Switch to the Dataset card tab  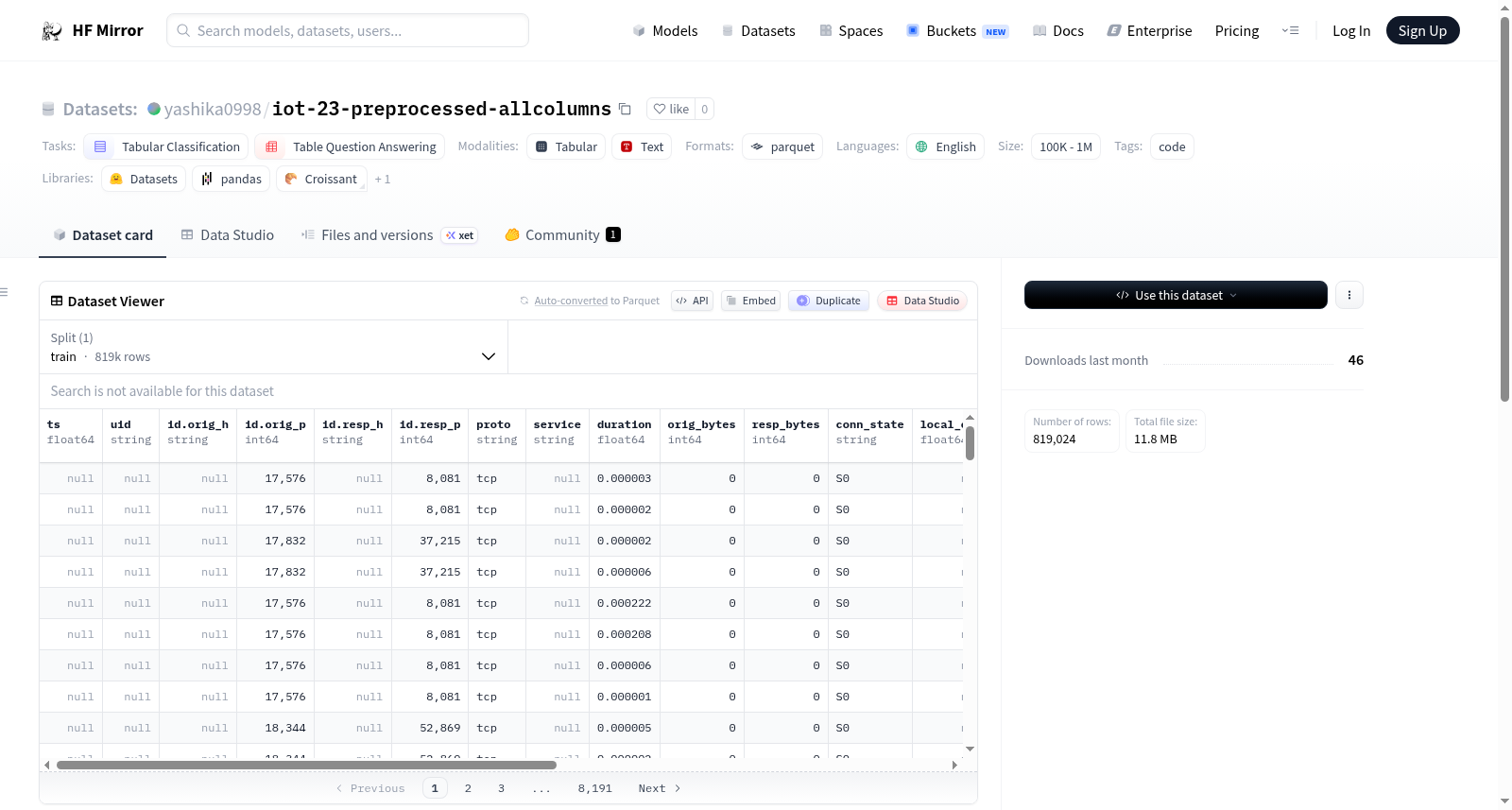click(102, 235)
